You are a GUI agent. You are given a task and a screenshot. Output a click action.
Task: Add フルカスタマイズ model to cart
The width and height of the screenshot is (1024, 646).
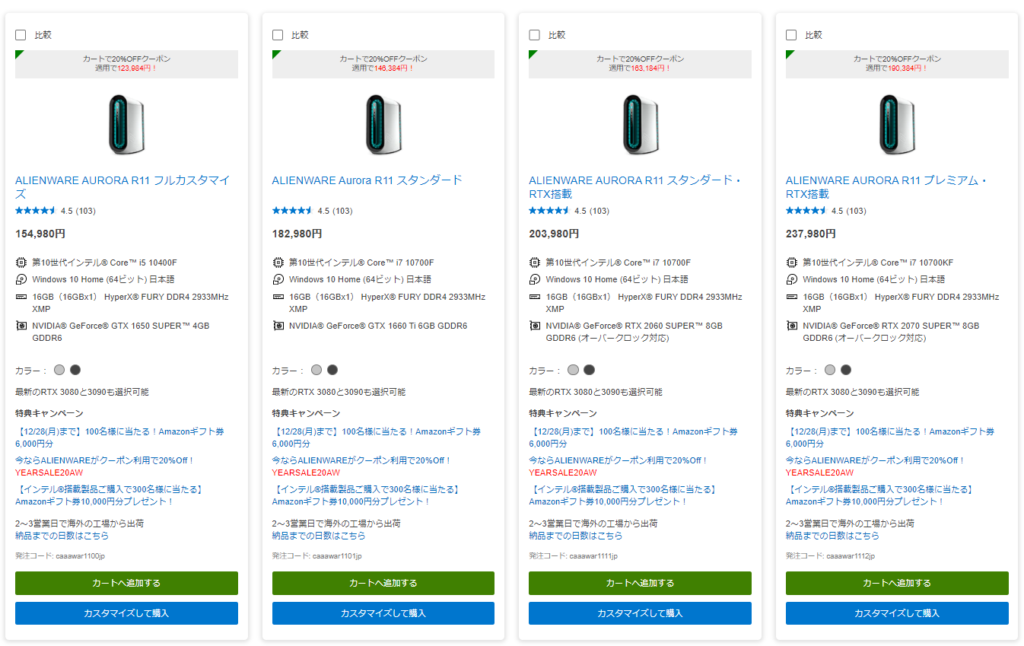(x=126, y=583)
